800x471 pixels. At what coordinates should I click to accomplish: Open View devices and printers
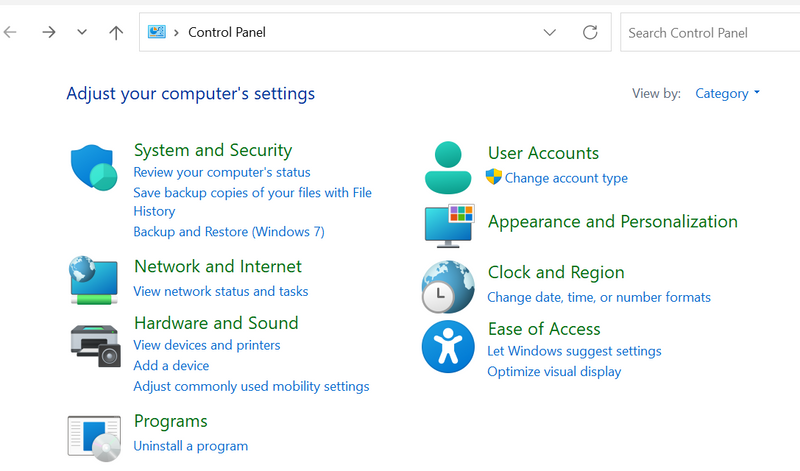pyautogui.click(x=206, y=345)
